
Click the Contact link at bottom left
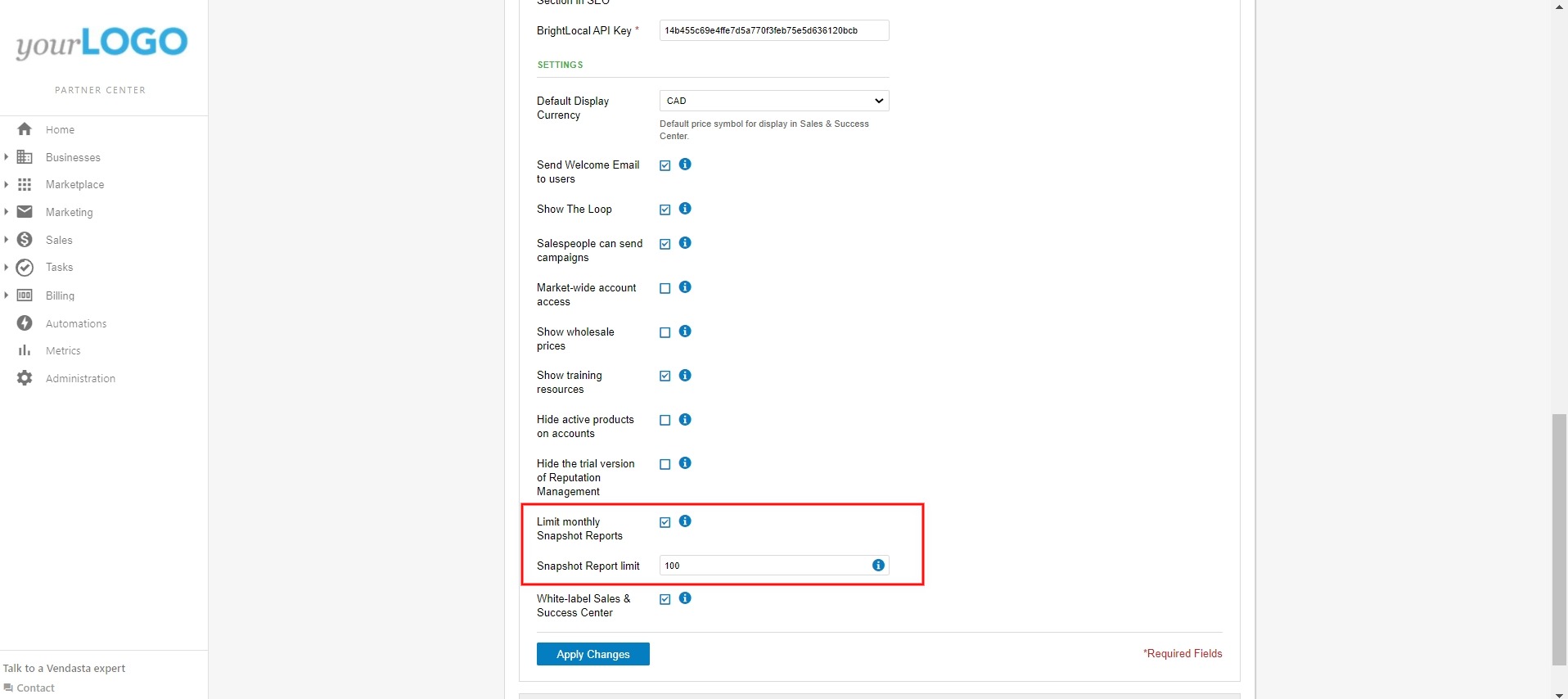(x=35, y=688)
